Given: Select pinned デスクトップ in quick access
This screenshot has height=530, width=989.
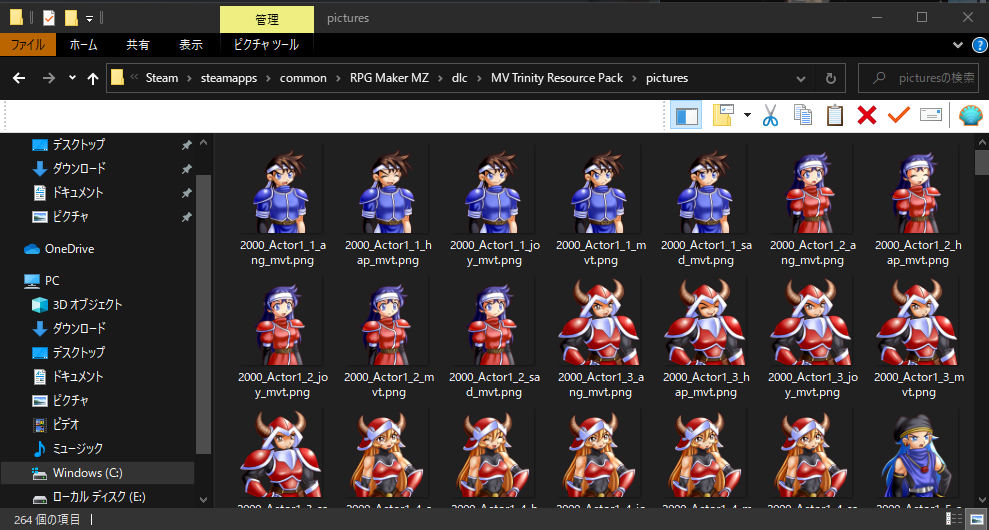Looking at the screenshot, I should pyautogui.click(x=78, y=144).
